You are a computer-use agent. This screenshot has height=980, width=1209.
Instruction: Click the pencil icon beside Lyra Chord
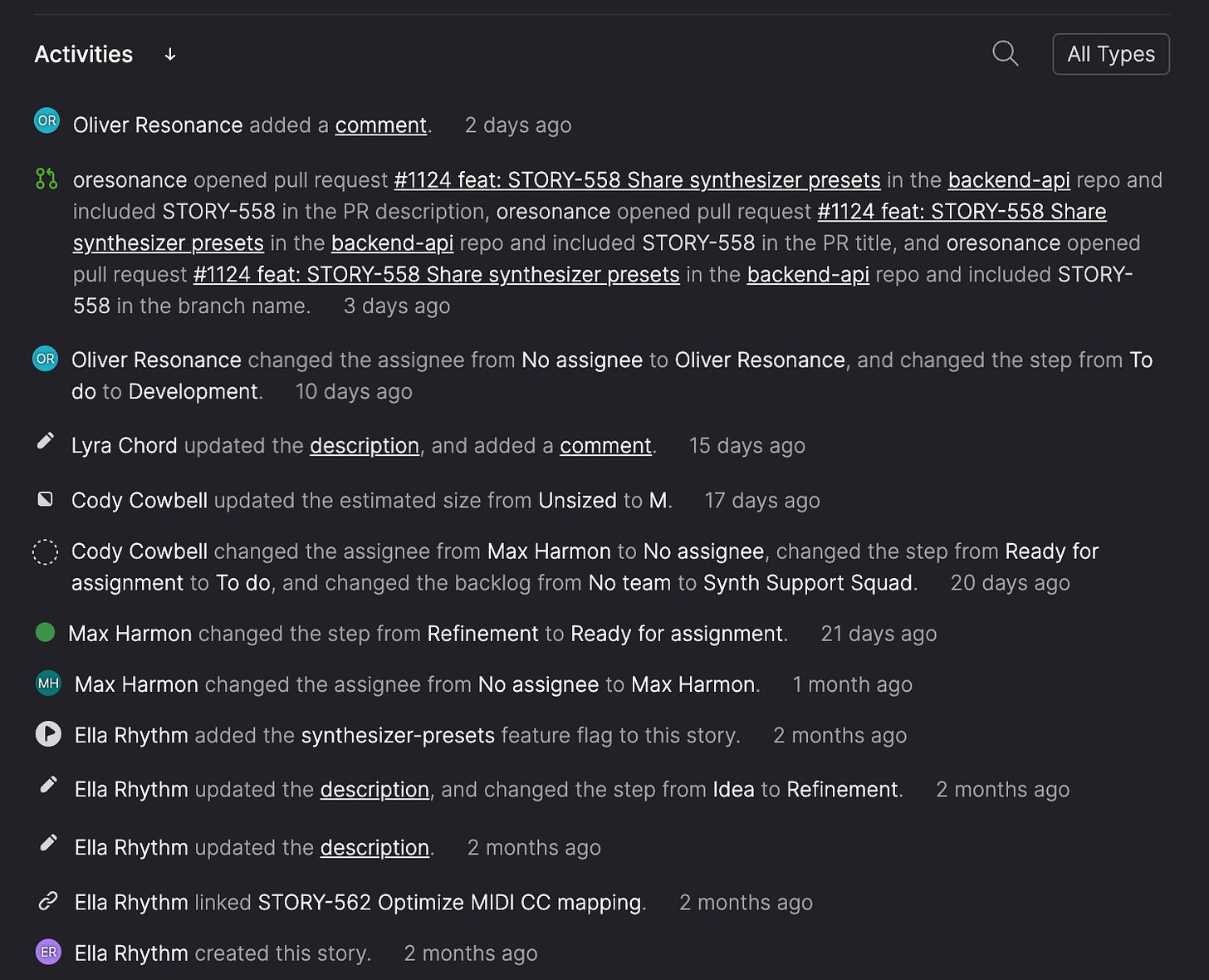click(46, 441)
